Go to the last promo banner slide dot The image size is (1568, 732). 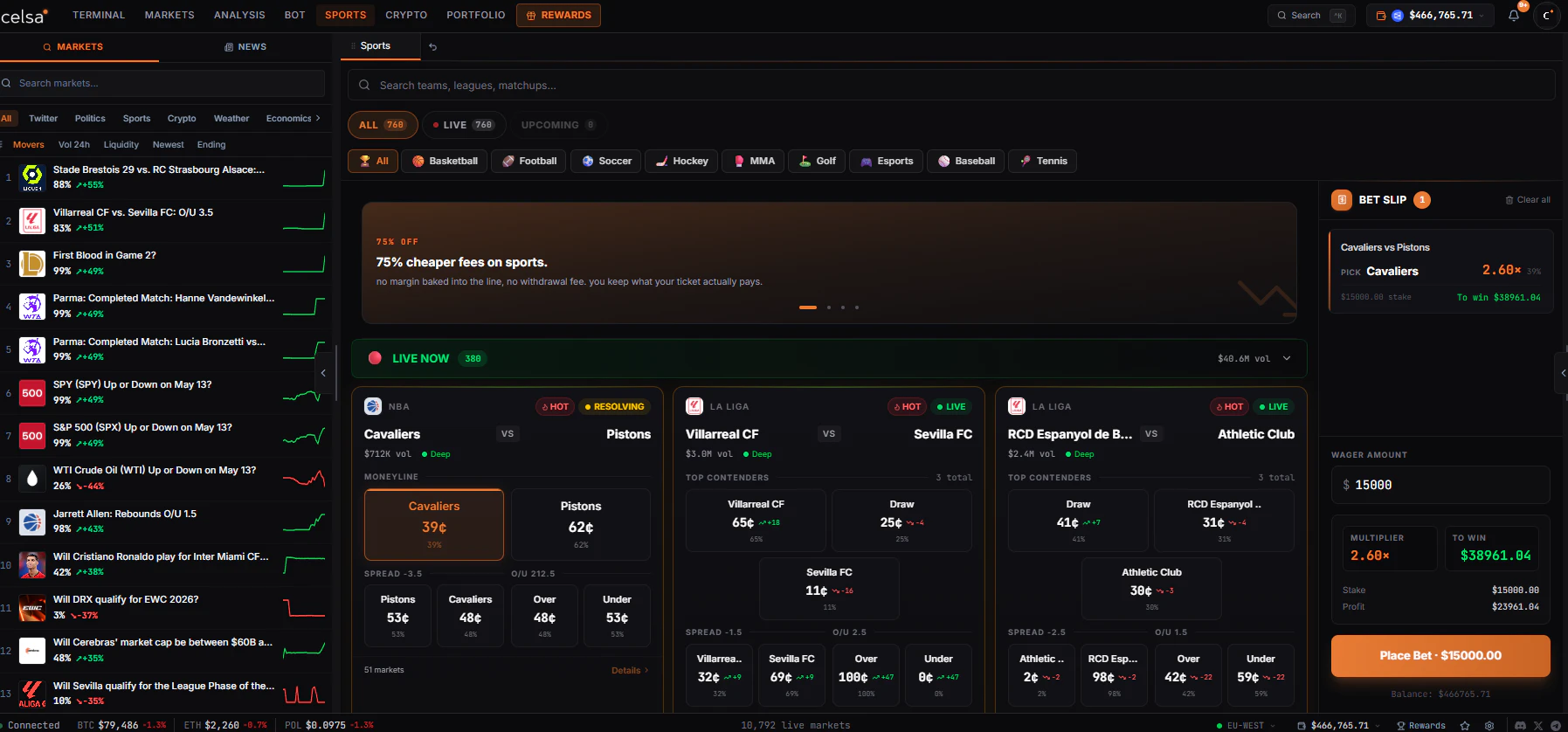(x=857, y=307)
